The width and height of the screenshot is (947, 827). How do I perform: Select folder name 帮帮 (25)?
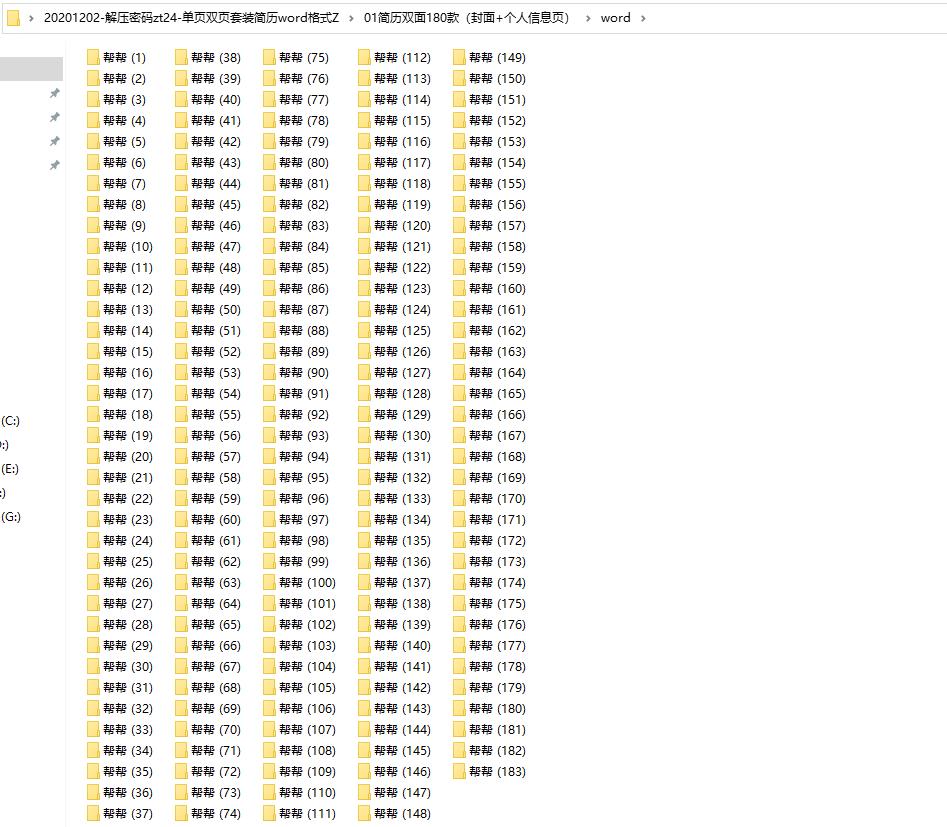128,562
